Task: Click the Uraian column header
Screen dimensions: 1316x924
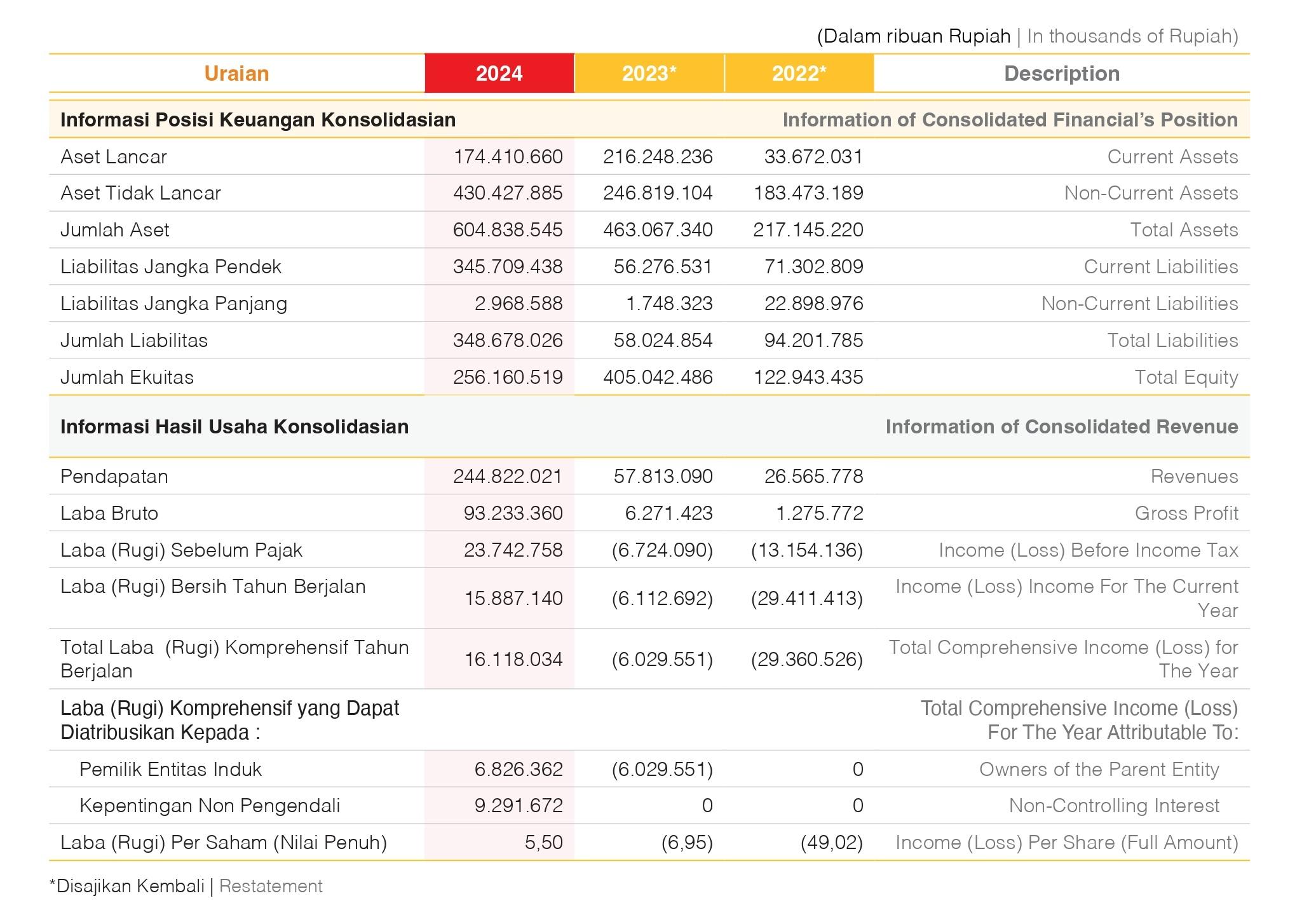Action: (x=236, y=74)
